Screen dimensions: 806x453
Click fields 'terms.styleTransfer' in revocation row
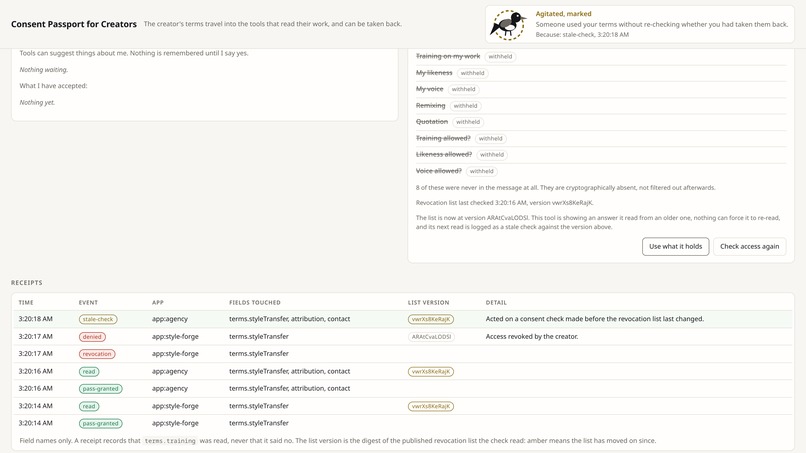pyautogui.click(x=259, y=354)
